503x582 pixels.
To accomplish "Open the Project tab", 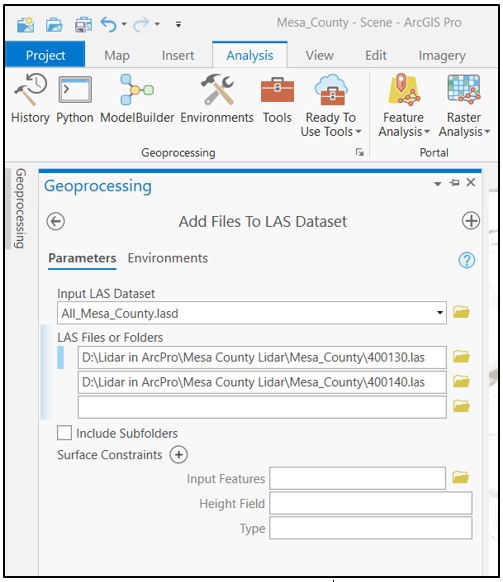I will click(x=45, y=55).
